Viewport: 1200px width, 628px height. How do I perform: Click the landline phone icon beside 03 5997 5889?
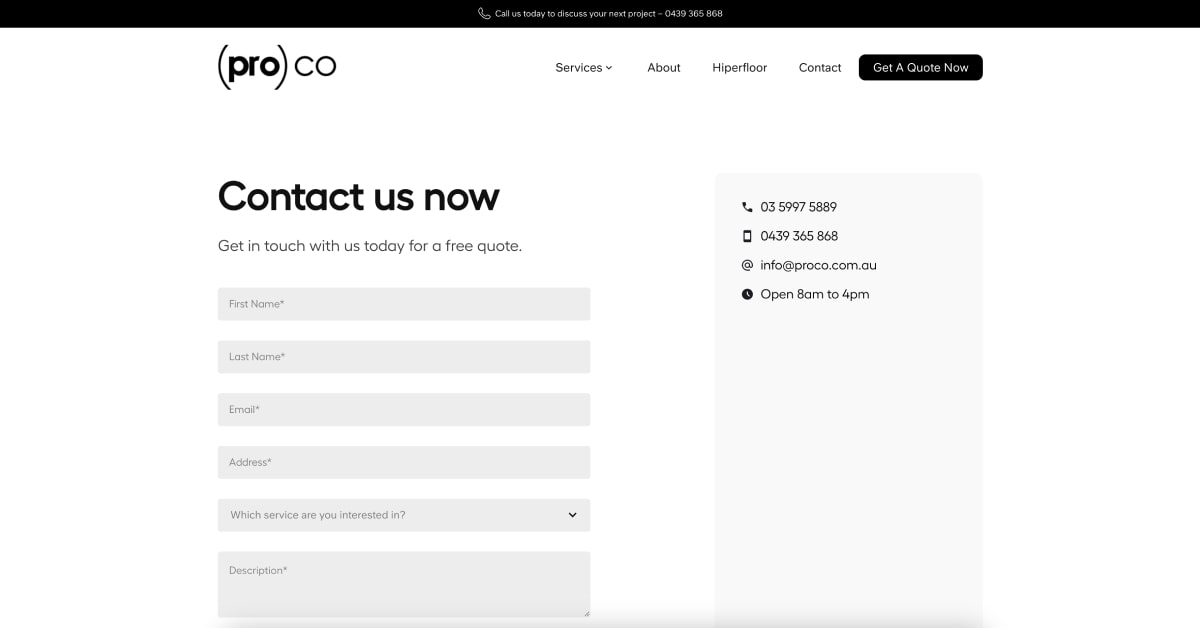[747, 207]
